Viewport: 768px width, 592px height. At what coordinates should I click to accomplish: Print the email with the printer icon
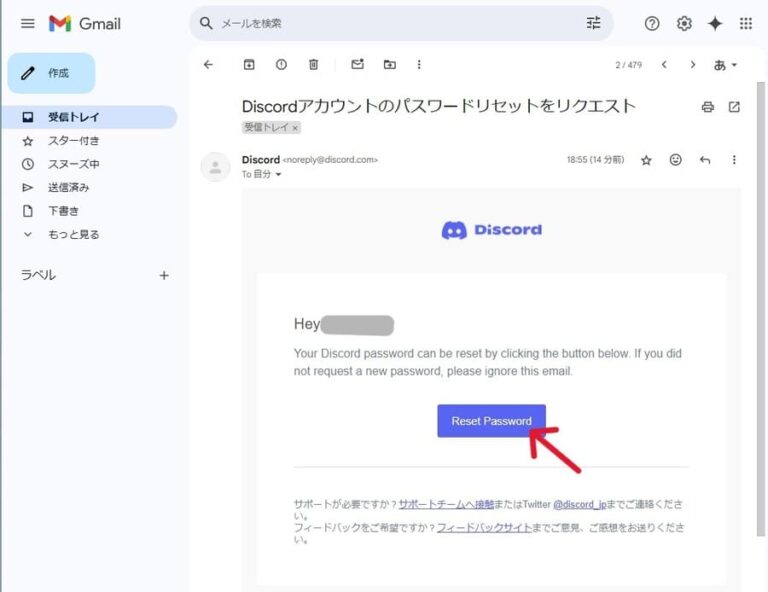[x=707, y=107]
